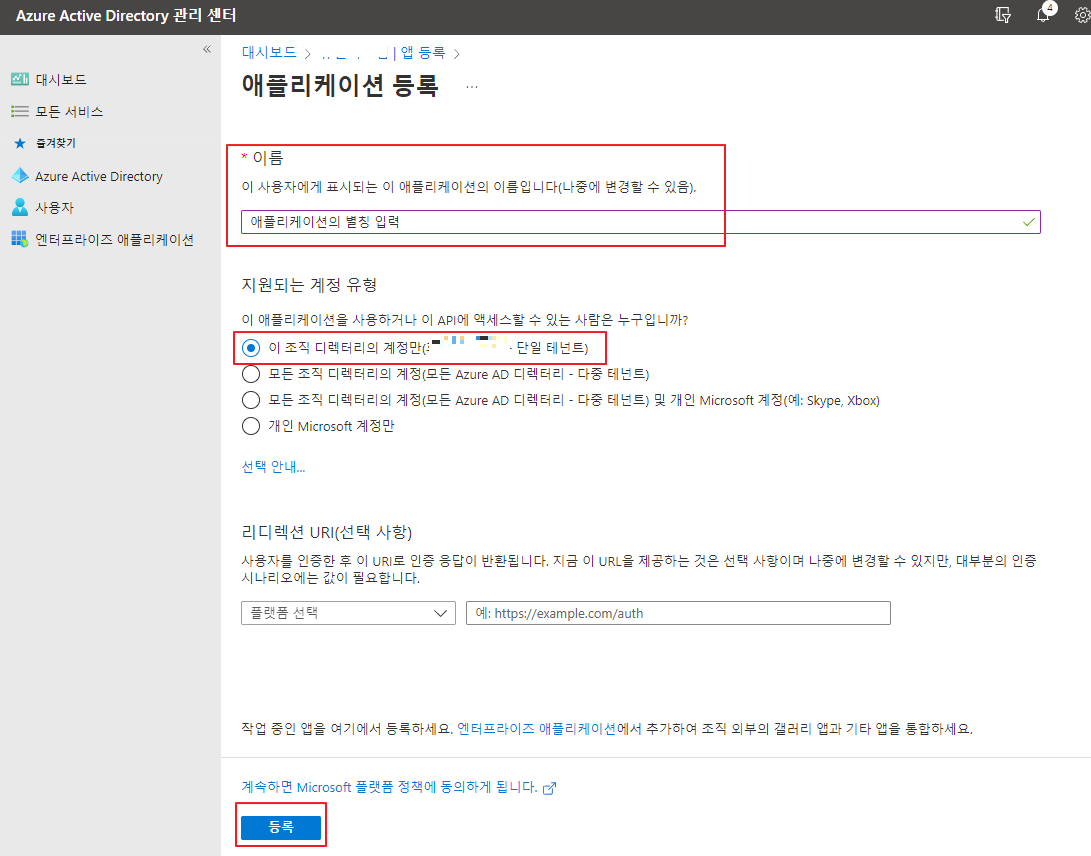Image resolution: width=1091 pixels, height=856 pixels.
Task: Click '엔터프라이즈 애플리케이션' link in footer text
Action: (x=536, y=729)
